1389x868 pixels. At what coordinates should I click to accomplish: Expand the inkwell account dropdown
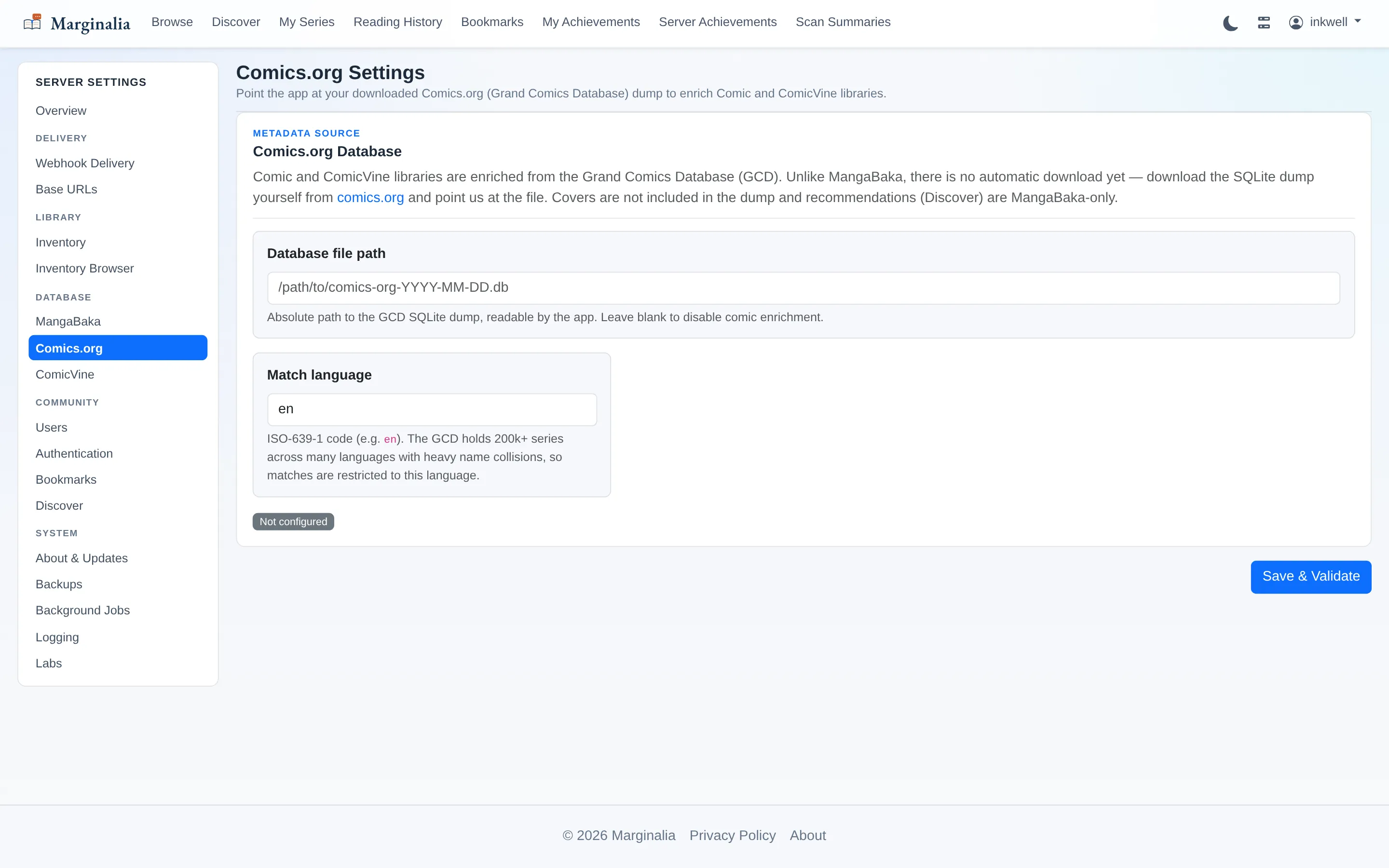pyautogui.click(x=1325, y=22)
